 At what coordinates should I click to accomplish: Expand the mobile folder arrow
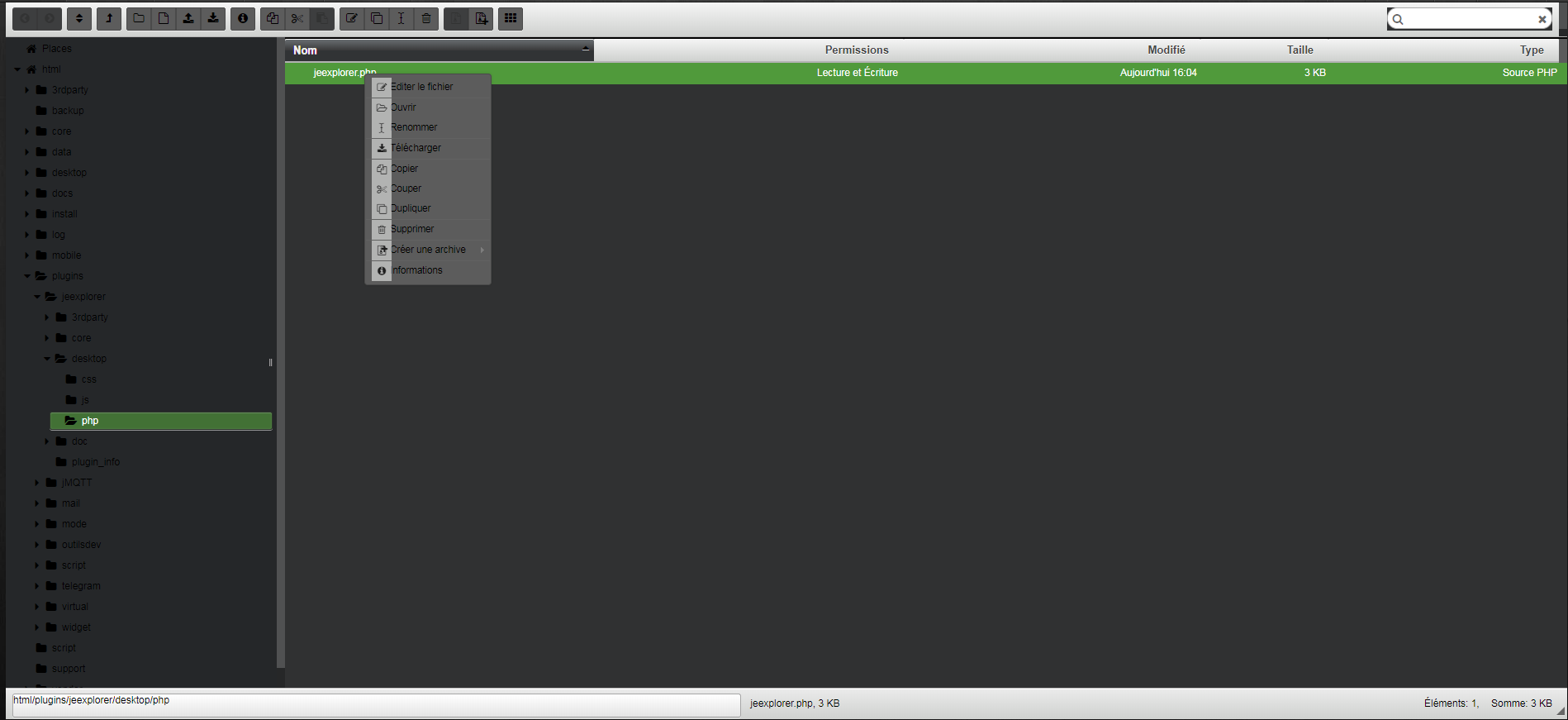pyautogui.click(x=27, y=255)
